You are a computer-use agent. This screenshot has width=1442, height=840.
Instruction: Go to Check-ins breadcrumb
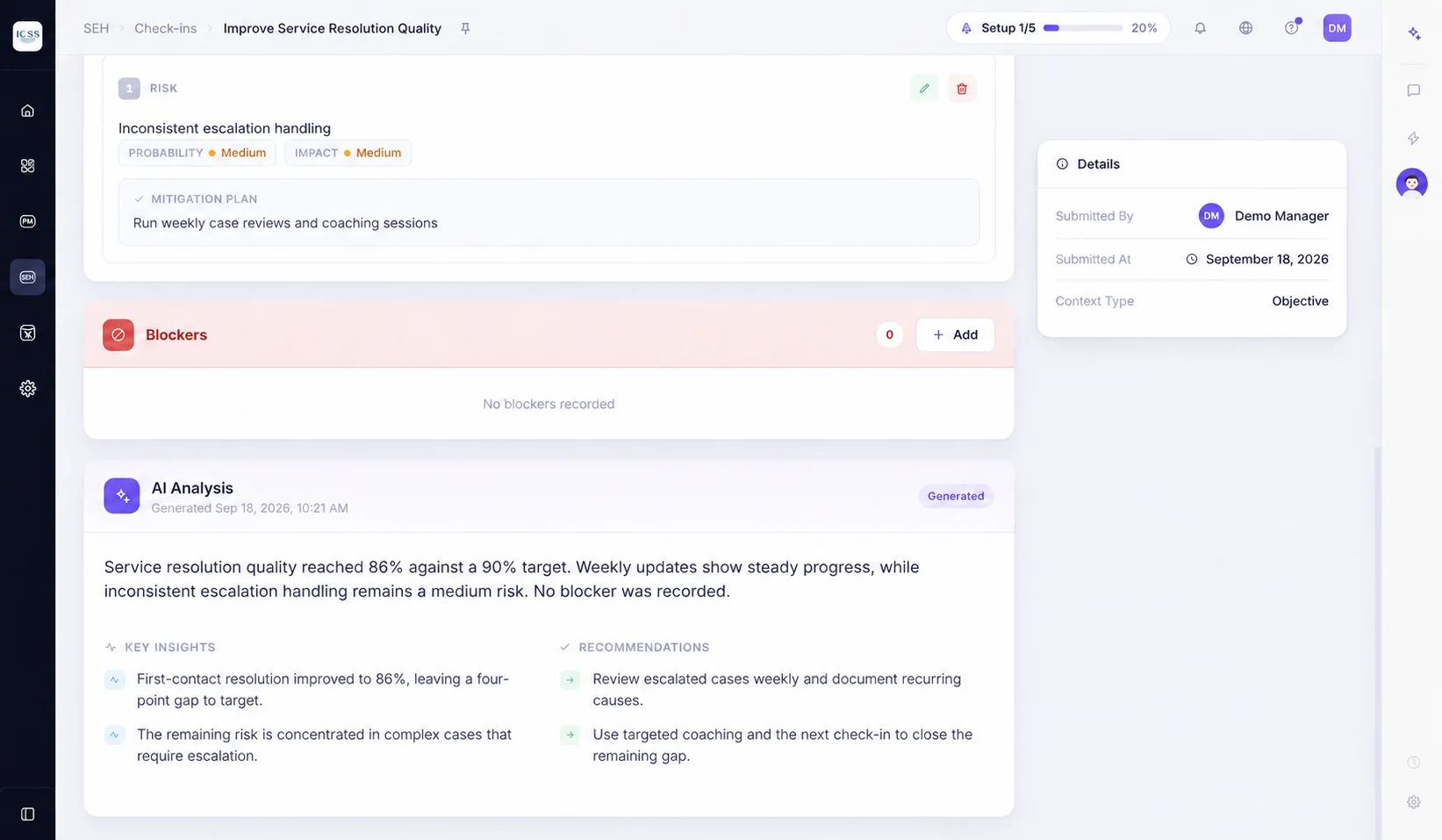tap(166, 28)
